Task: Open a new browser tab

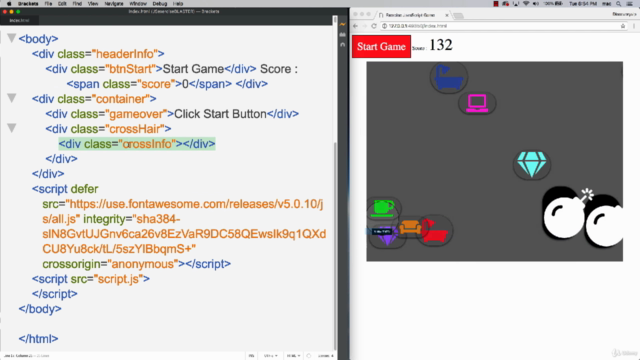Action: [458, 16]
